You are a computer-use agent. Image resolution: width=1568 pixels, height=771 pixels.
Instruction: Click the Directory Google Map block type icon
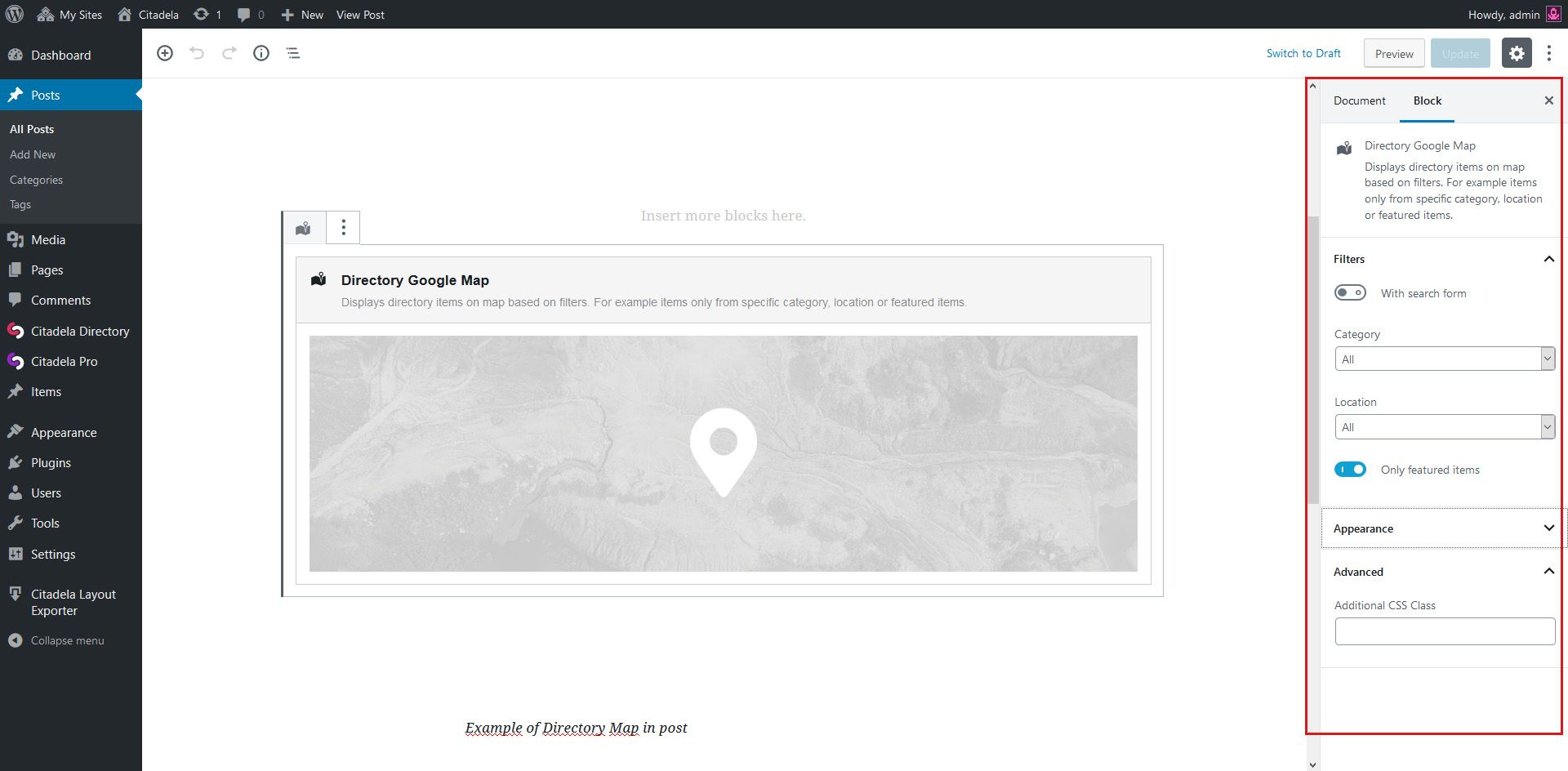[x=304, y=228]
